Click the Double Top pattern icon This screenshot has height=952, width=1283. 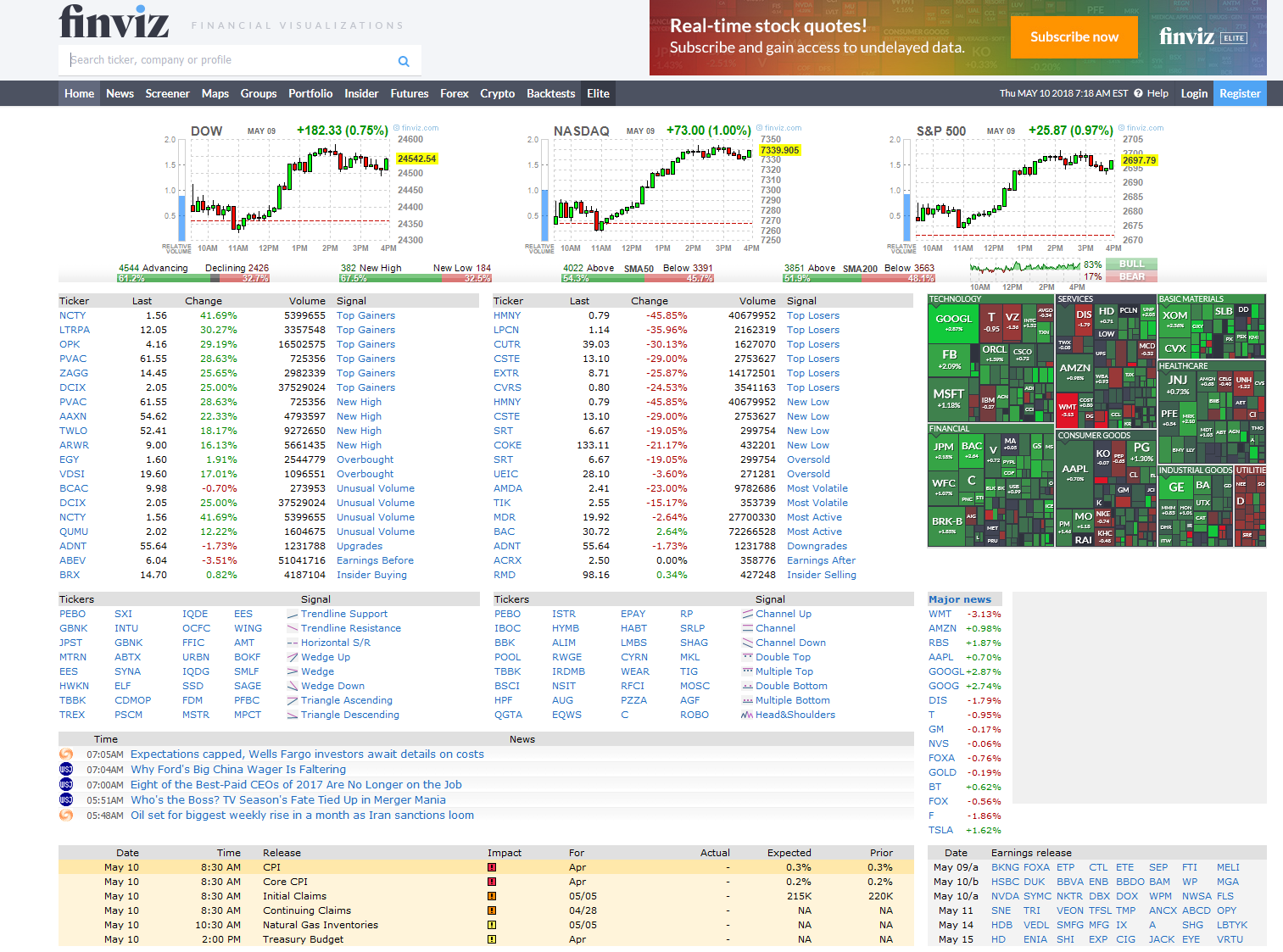[x=748, y=658]
